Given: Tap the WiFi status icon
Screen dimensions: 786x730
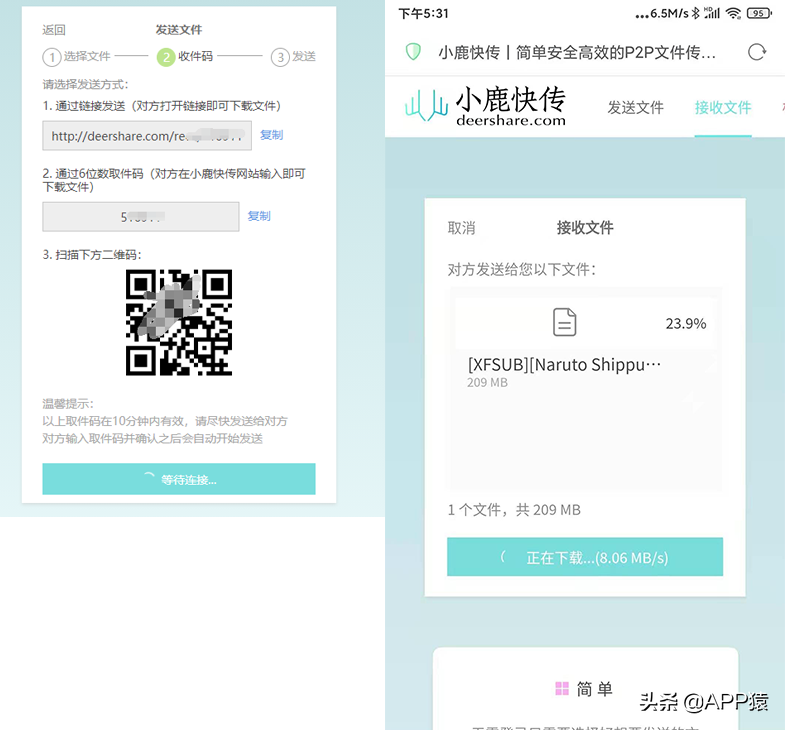Looking at the screenshot, I should 733,14.
